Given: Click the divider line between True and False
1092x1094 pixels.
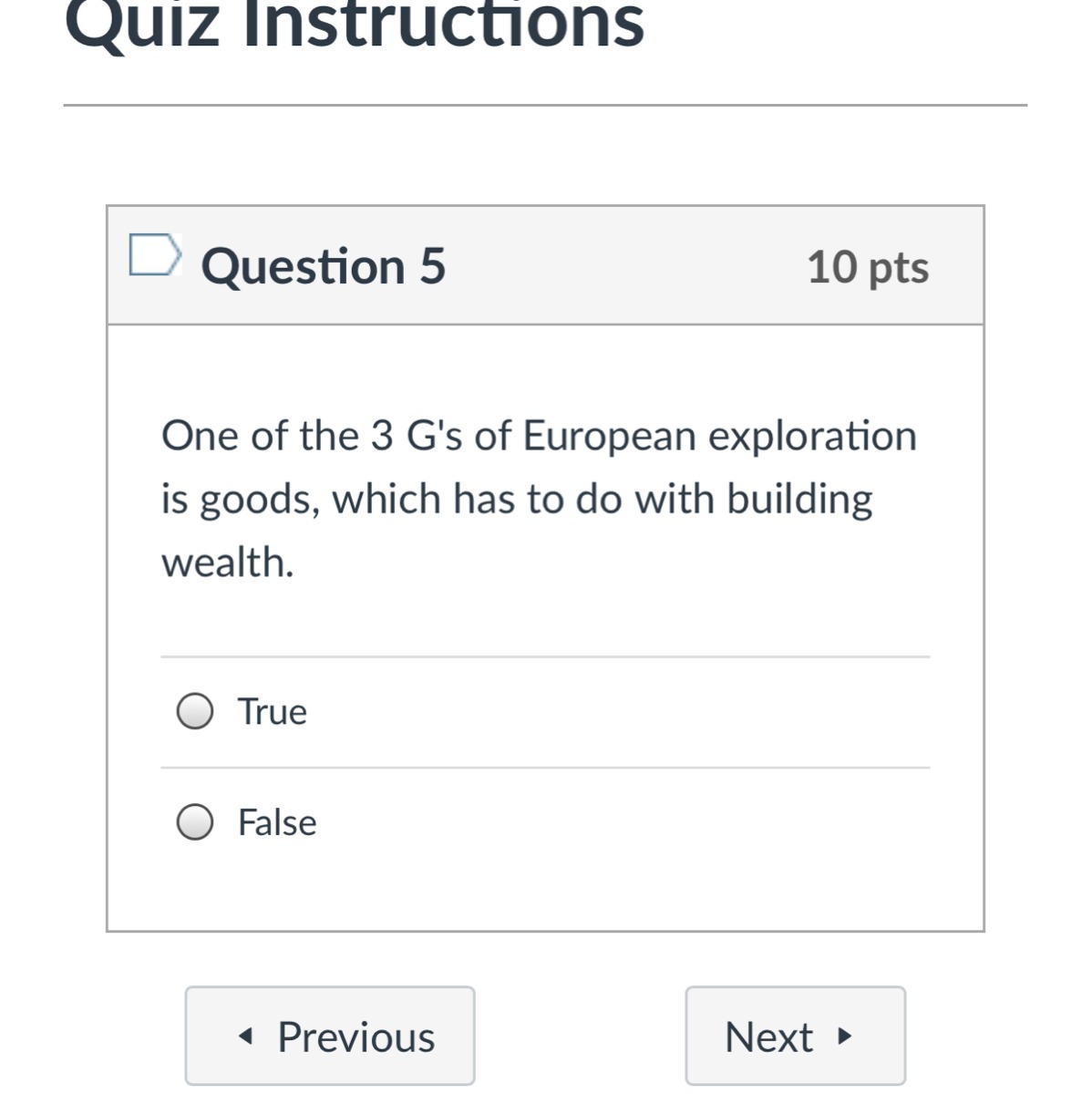Looking at the screenshot, I should point(545,768).
